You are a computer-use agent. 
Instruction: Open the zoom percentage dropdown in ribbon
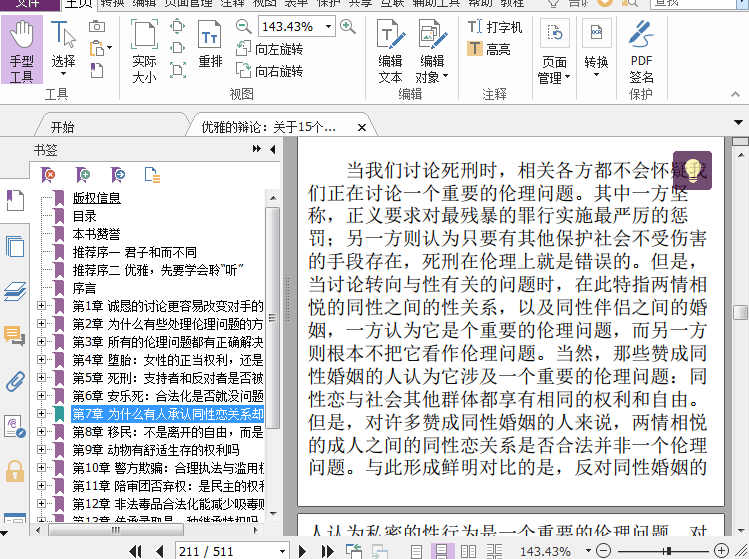(328, 26)
